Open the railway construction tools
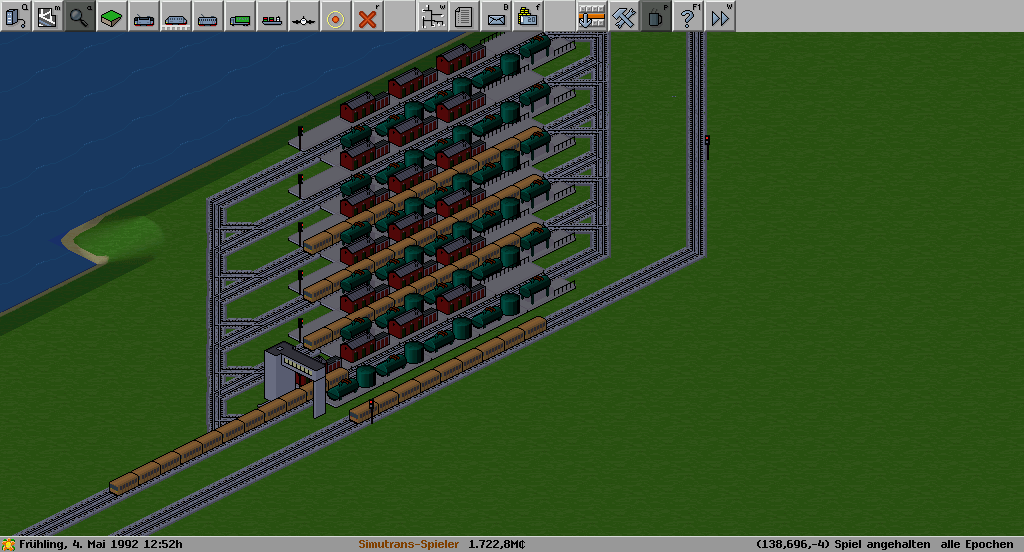Screen dimensions: 1024x552 click(144, 16)
